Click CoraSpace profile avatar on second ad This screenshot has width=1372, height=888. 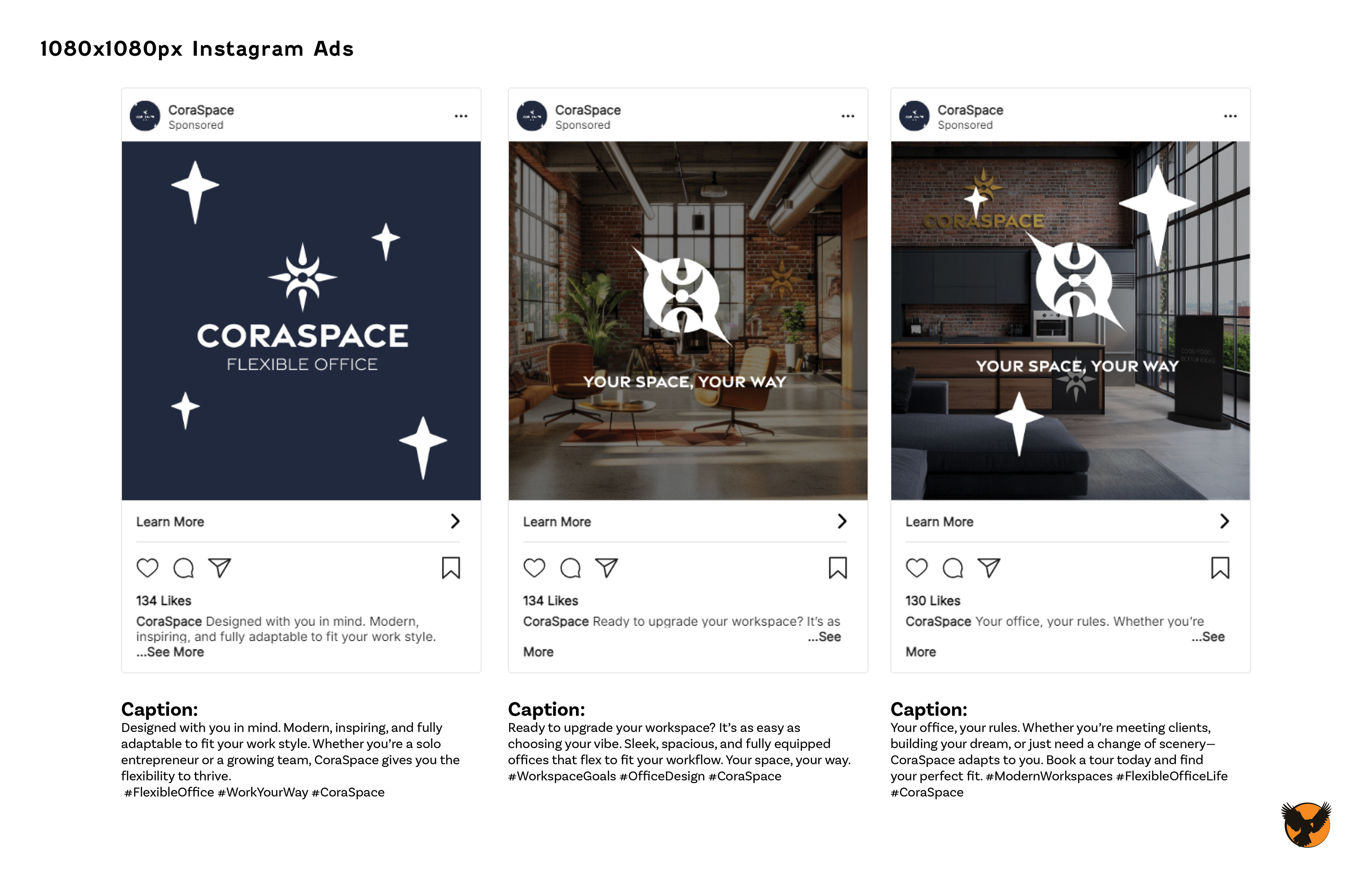[532, 116]
